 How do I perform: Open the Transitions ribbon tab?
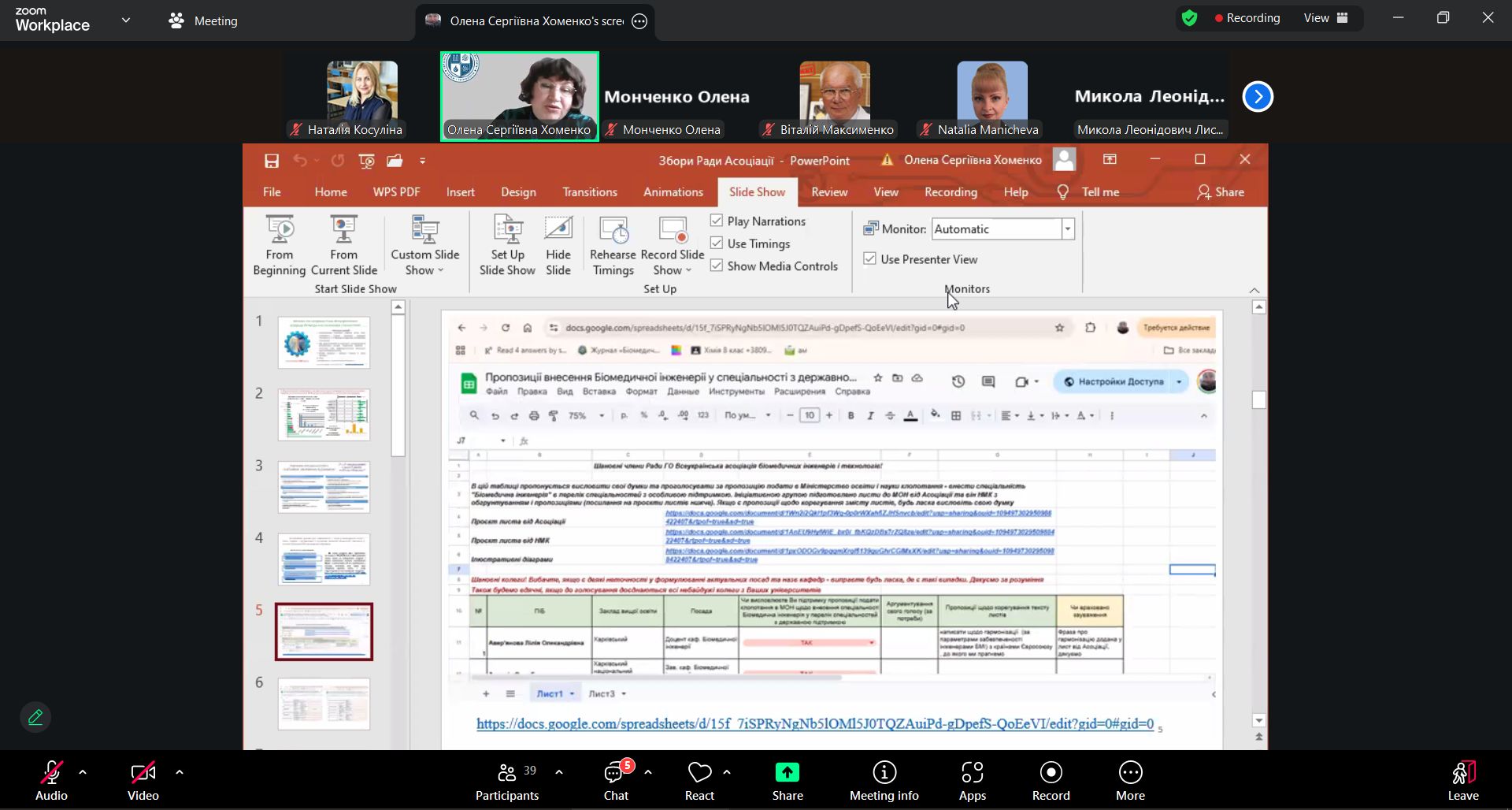pyautogui.click(x=589, y=192)
